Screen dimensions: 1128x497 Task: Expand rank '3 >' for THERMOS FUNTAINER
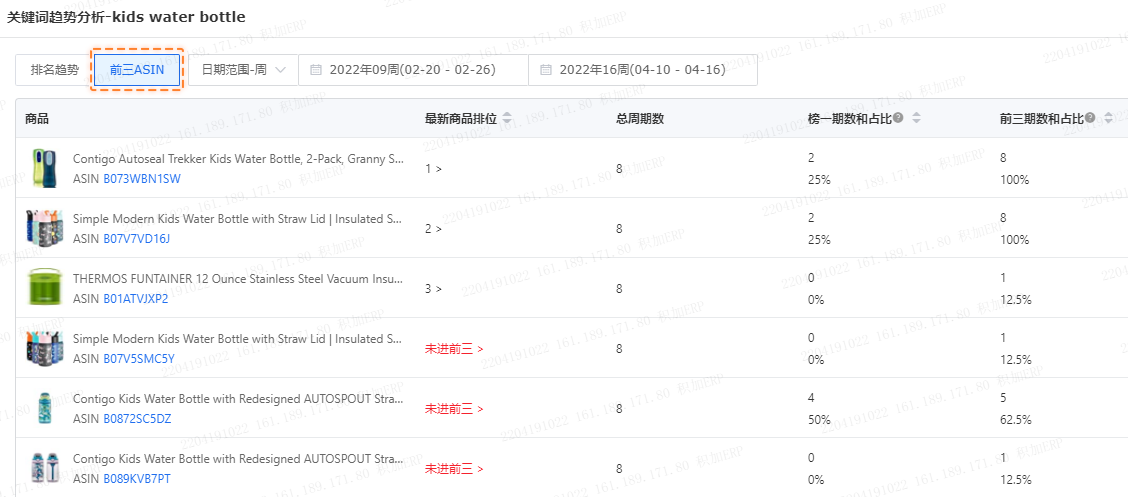coord(433,288)
